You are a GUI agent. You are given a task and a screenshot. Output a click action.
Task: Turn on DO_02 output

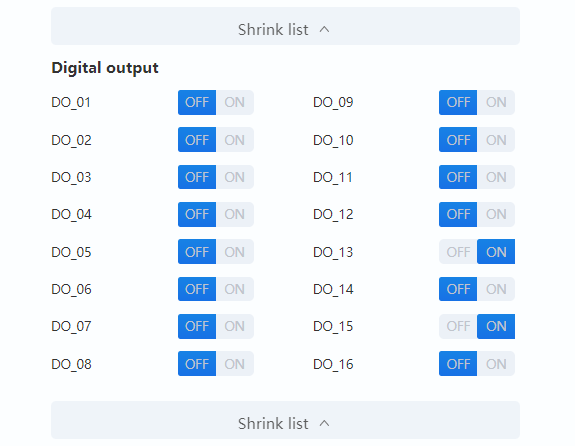(235, 140)
